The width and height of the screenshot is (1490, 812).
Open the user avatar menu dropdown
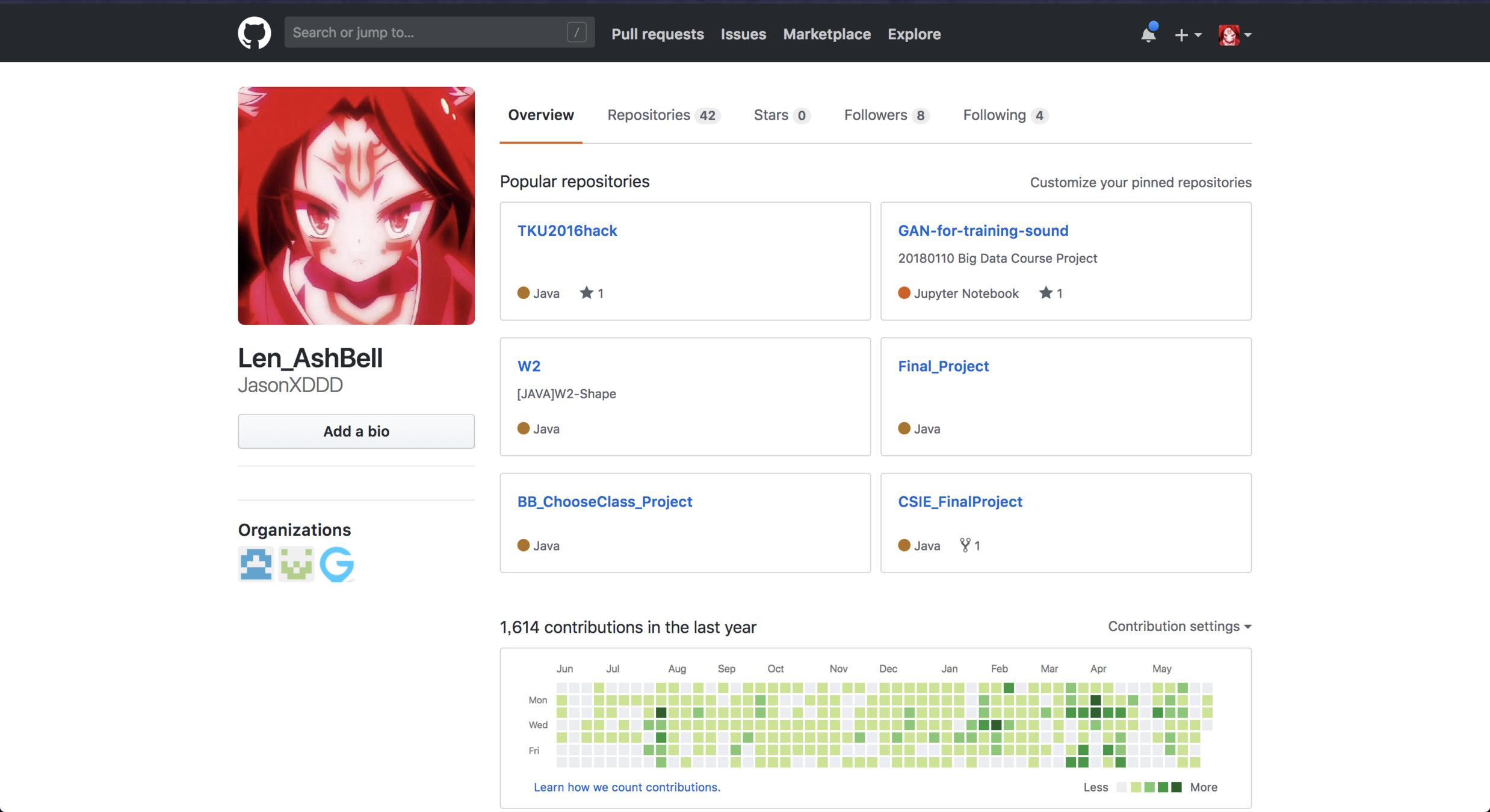point(1234,35)
